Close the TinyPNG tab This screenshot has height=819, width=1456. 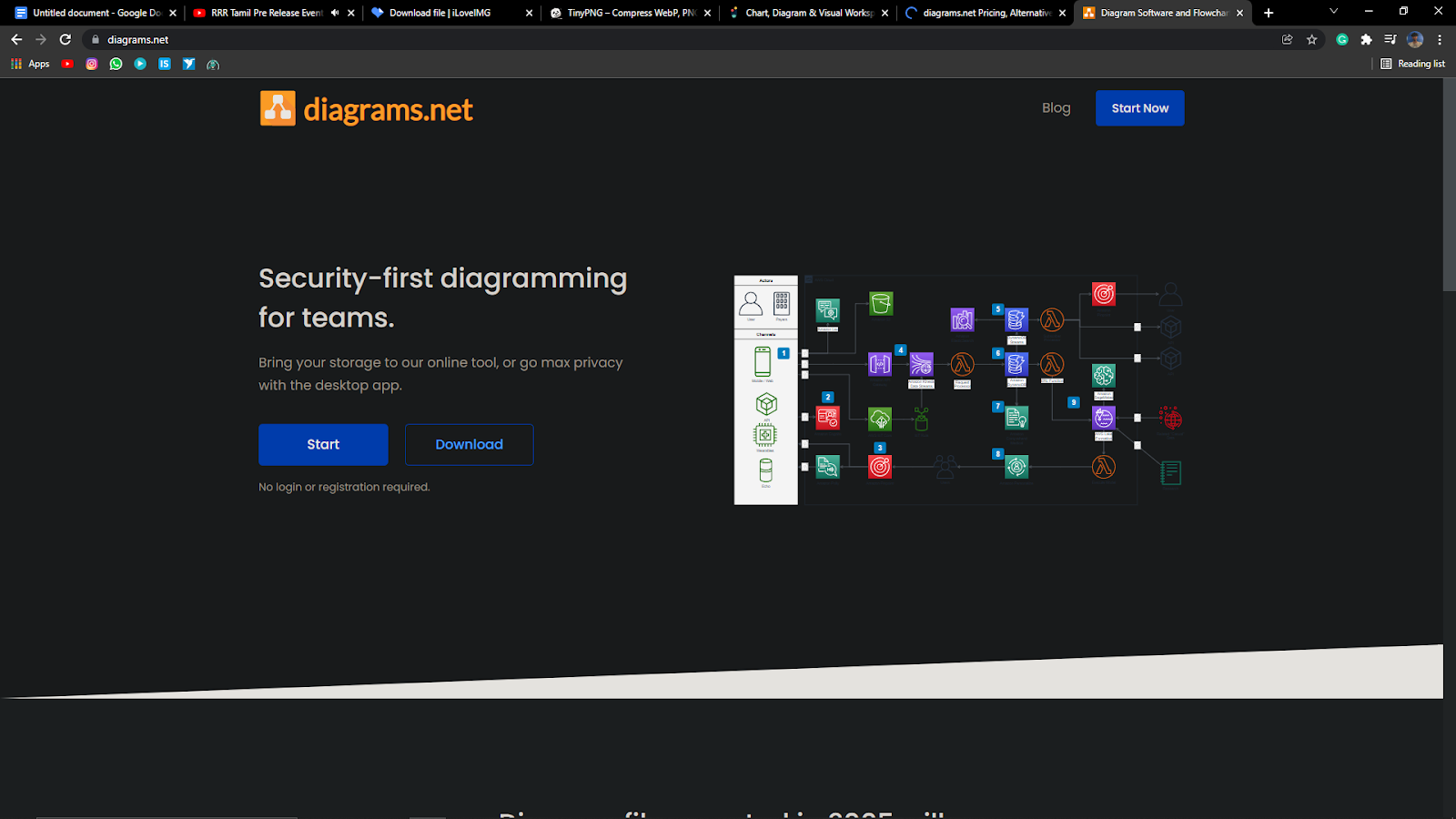pyautogui.click(x=707, y=13)
